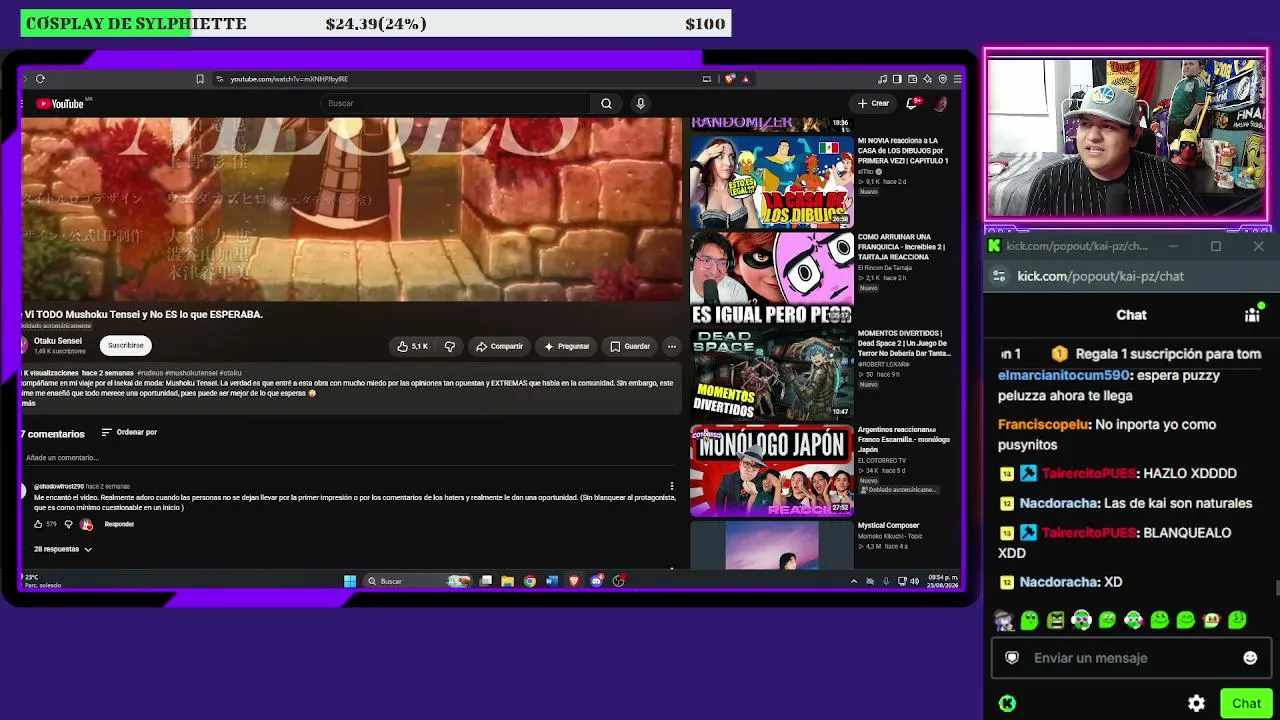This screenshot has width=1280, height=720.
Task: Click the Suscribirse button
Action: click(x=125, y=345)
